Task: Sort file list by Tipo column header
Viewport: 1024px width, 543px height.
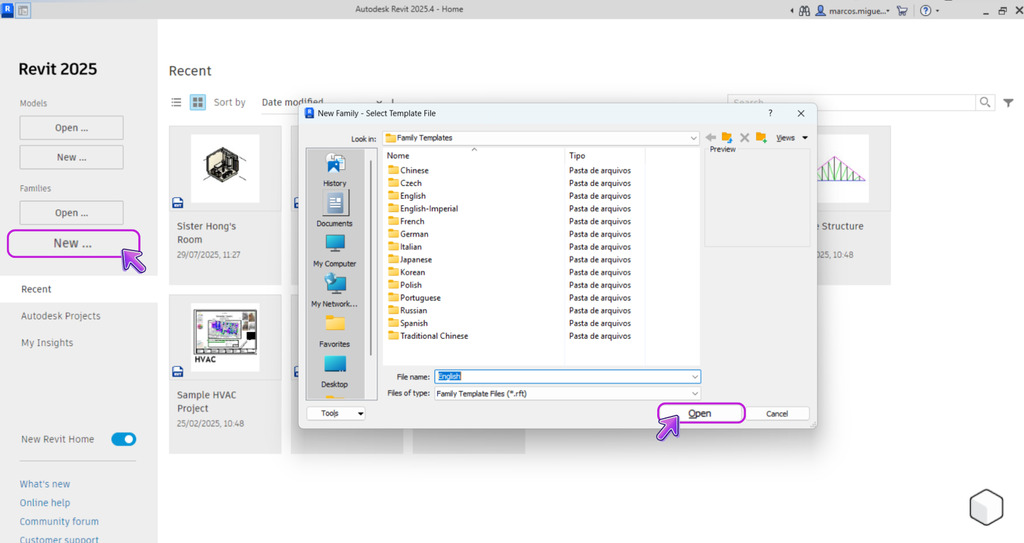Action: point(605,156)
